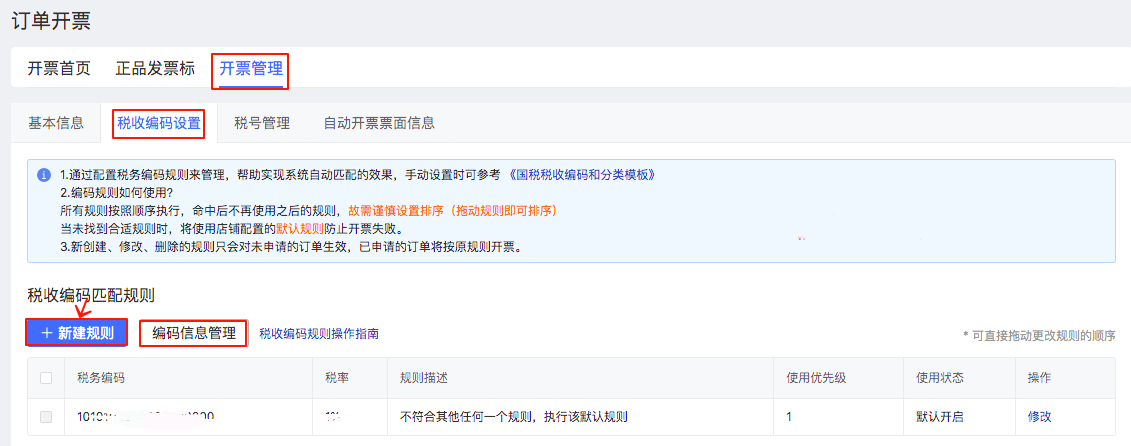Open 编码信息管理

click(193, 333)
